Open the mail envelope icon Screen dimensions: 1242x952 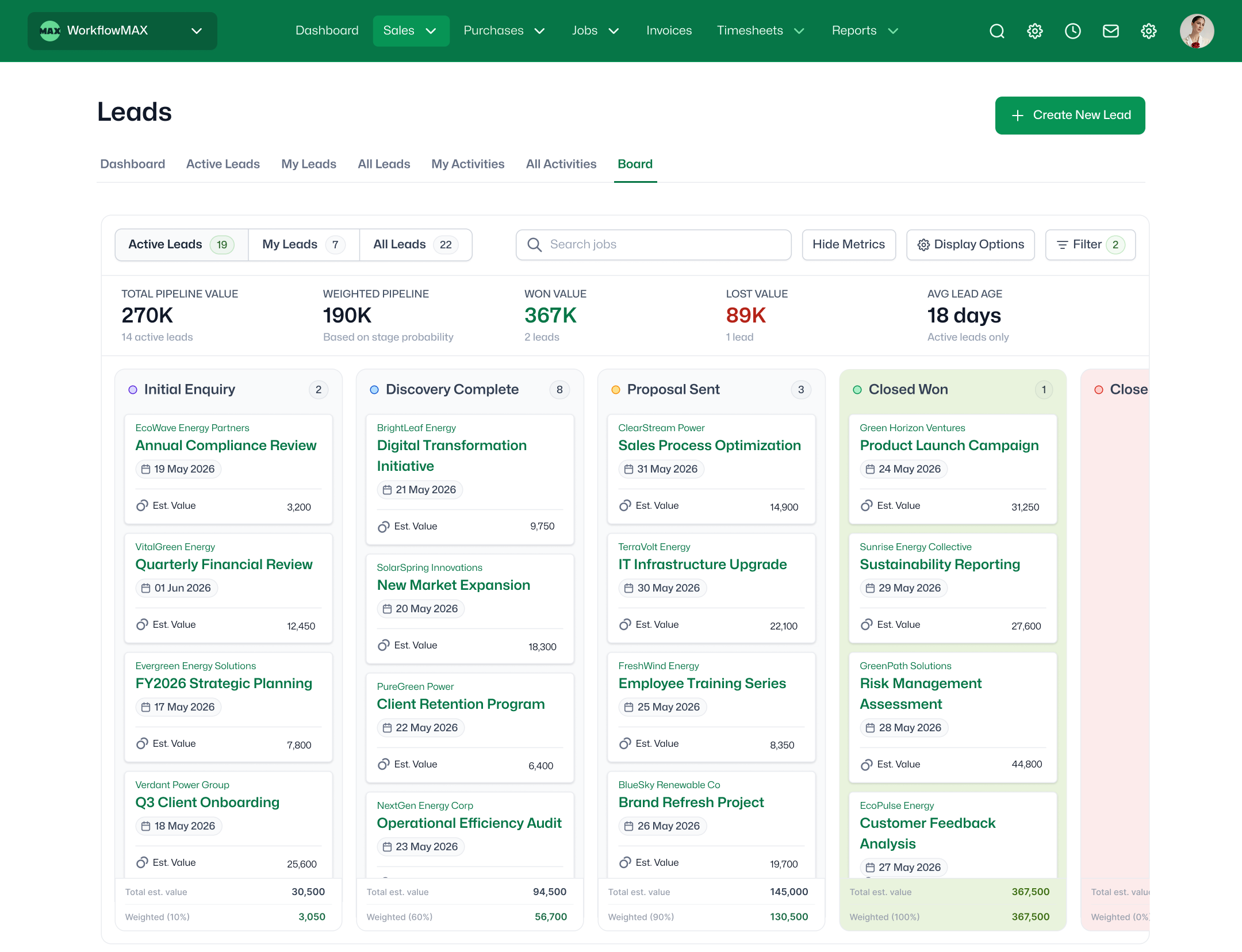(x=1111, y=31)
